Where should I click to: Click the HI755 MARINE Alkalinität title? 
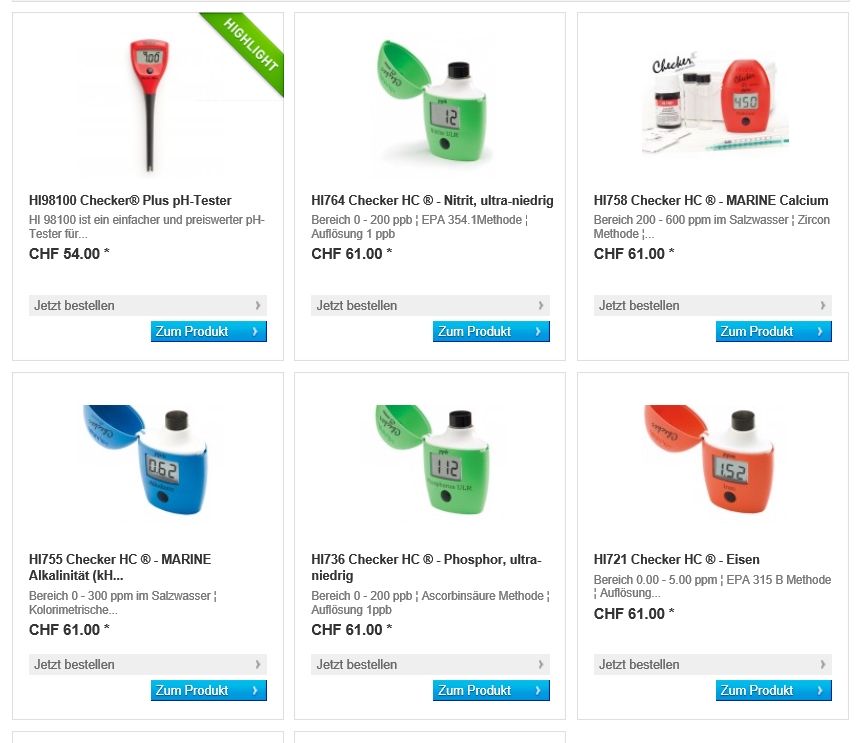(120, 567)
